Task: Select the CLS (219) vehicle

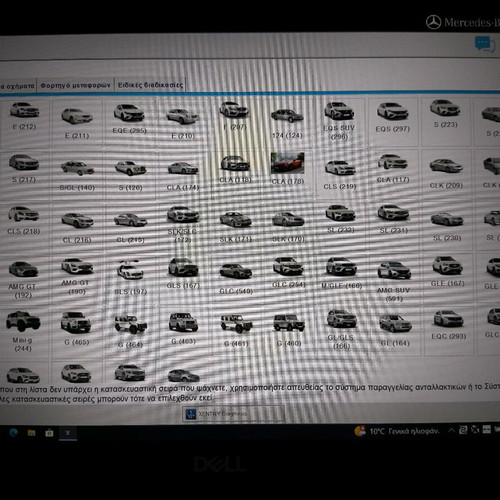Action: [340, 175]
